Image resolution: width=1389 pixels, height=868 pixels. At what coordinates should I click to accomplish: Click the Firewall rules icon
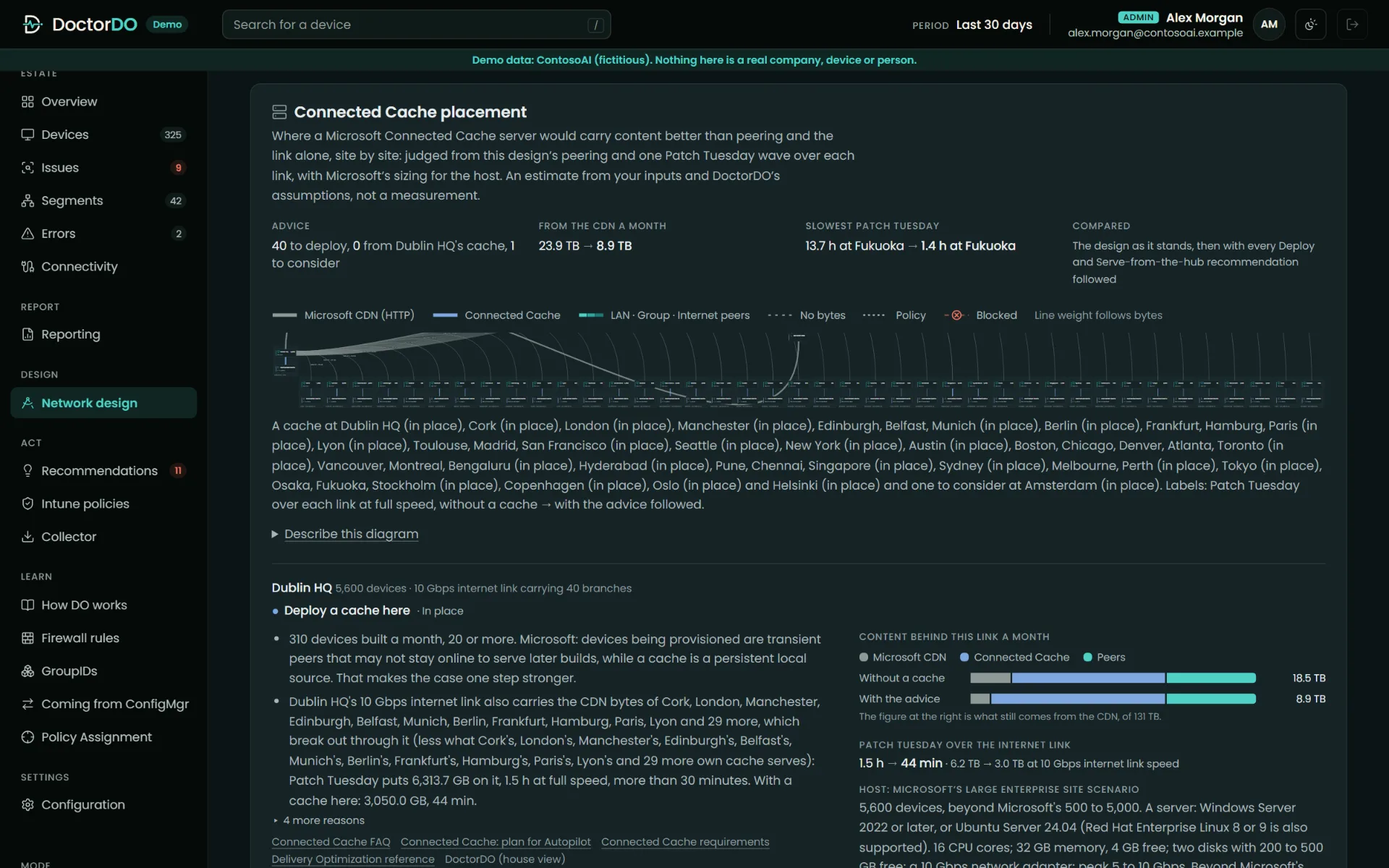[x=27, y=638]
